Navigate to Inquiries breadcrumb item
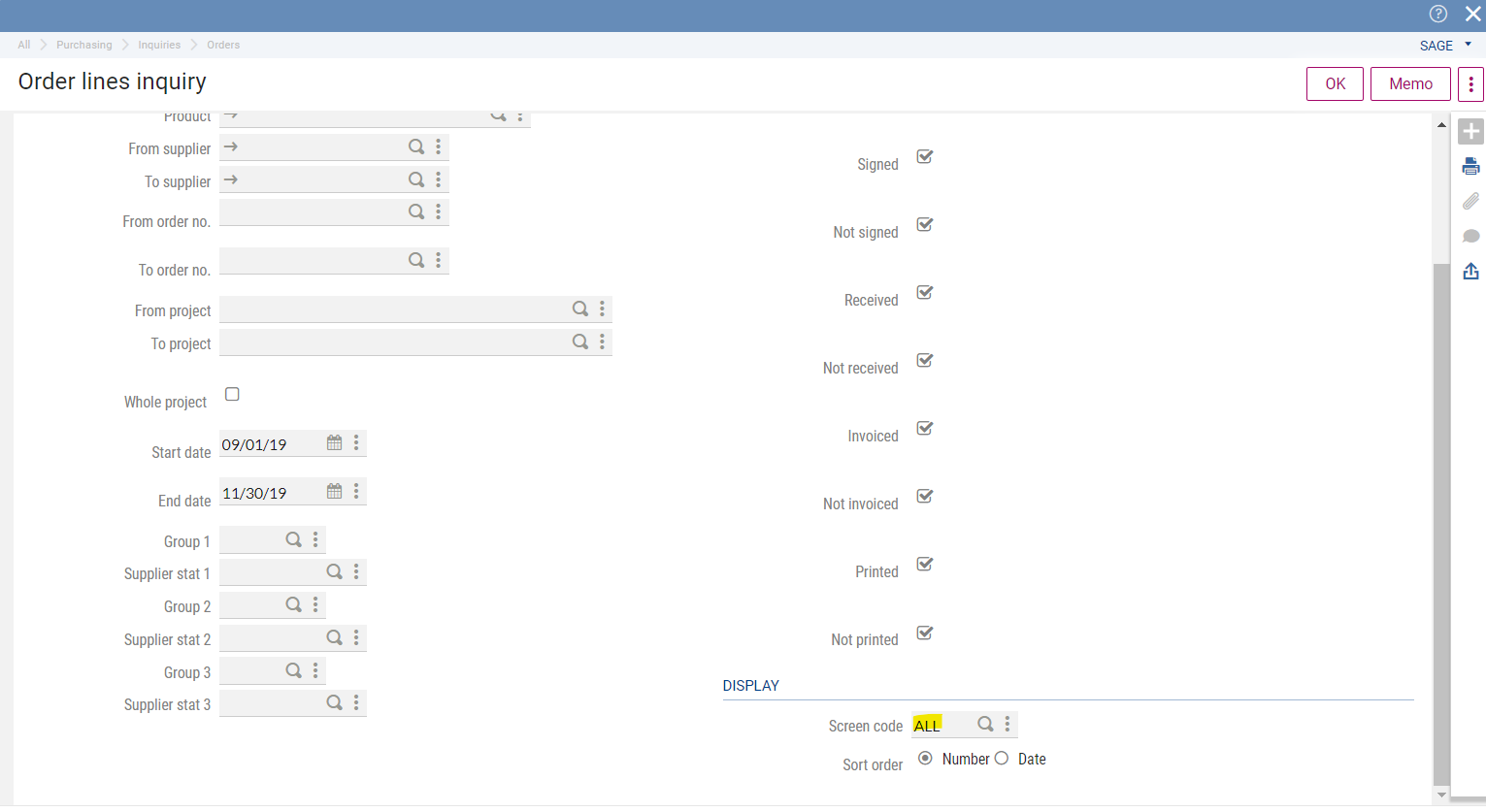The width and height of the screenshot is (1486, 812). (x=159, y=45)
